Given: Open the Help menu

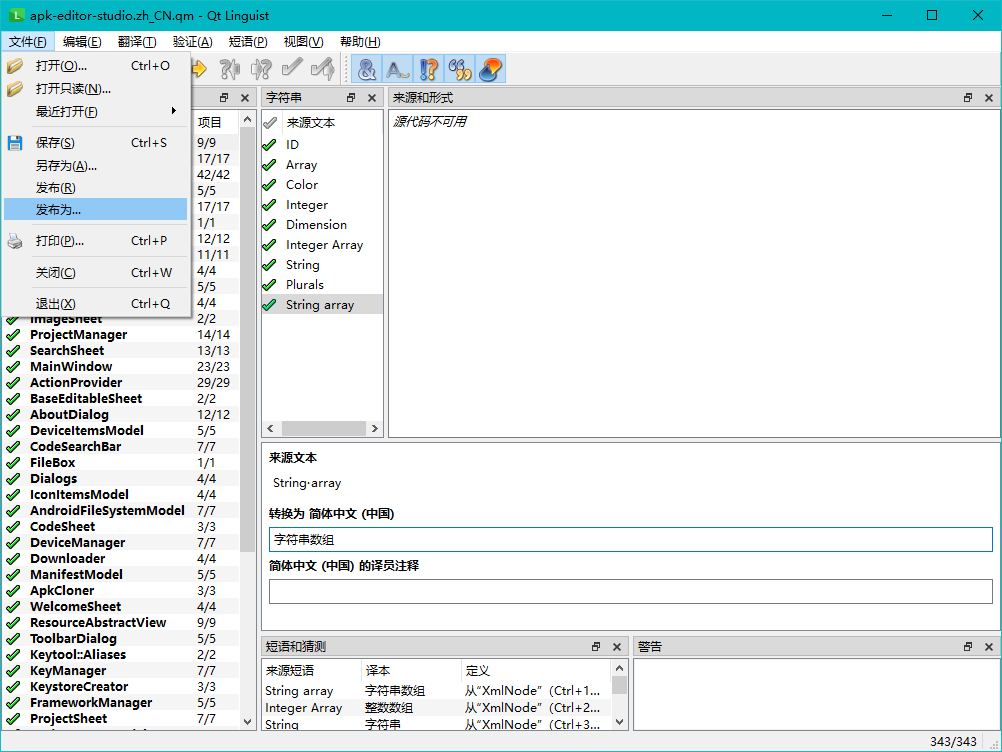Looking at the screenshot, I should [360, 42].
